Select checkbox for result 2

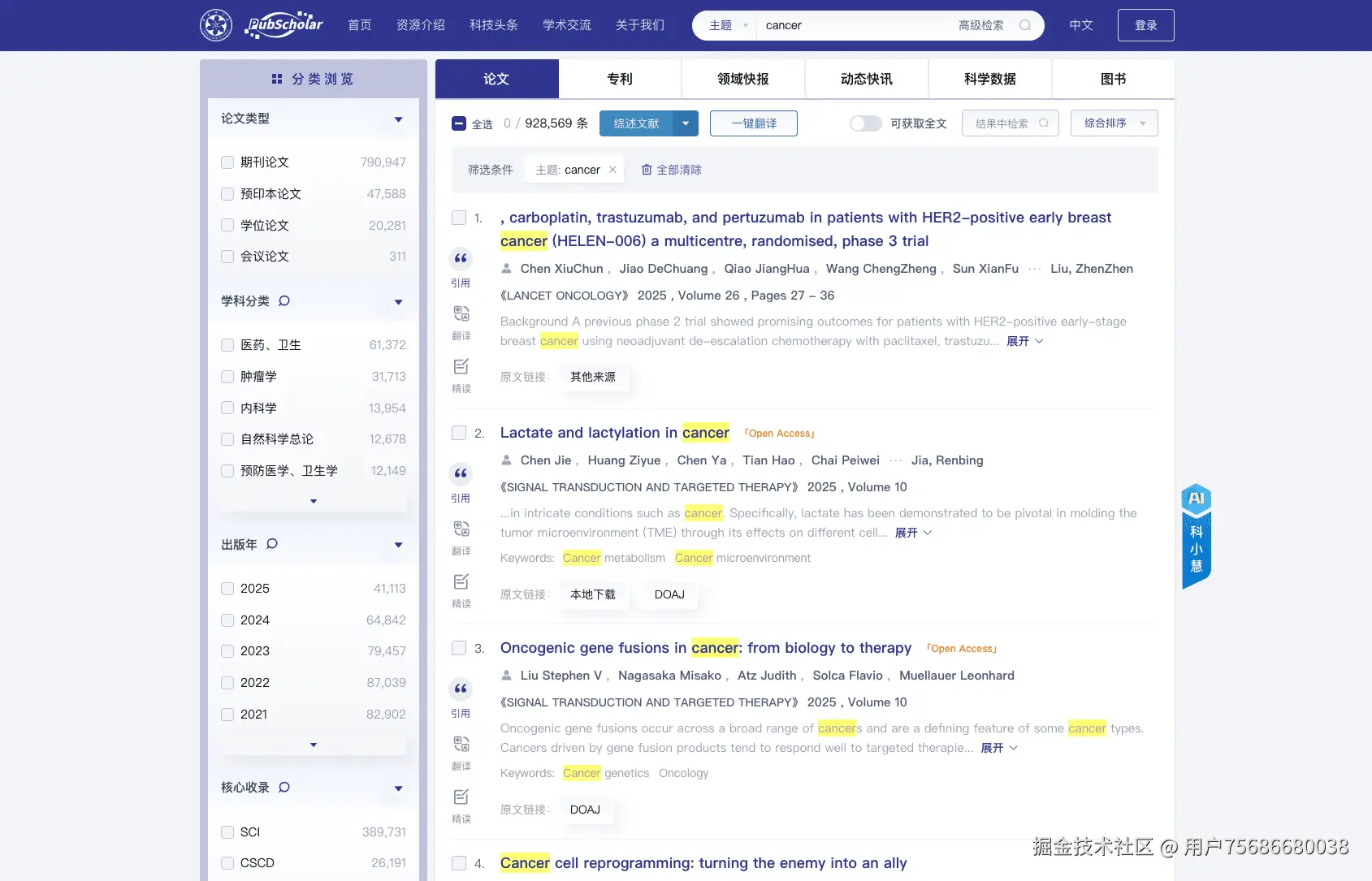click(459, 434)
